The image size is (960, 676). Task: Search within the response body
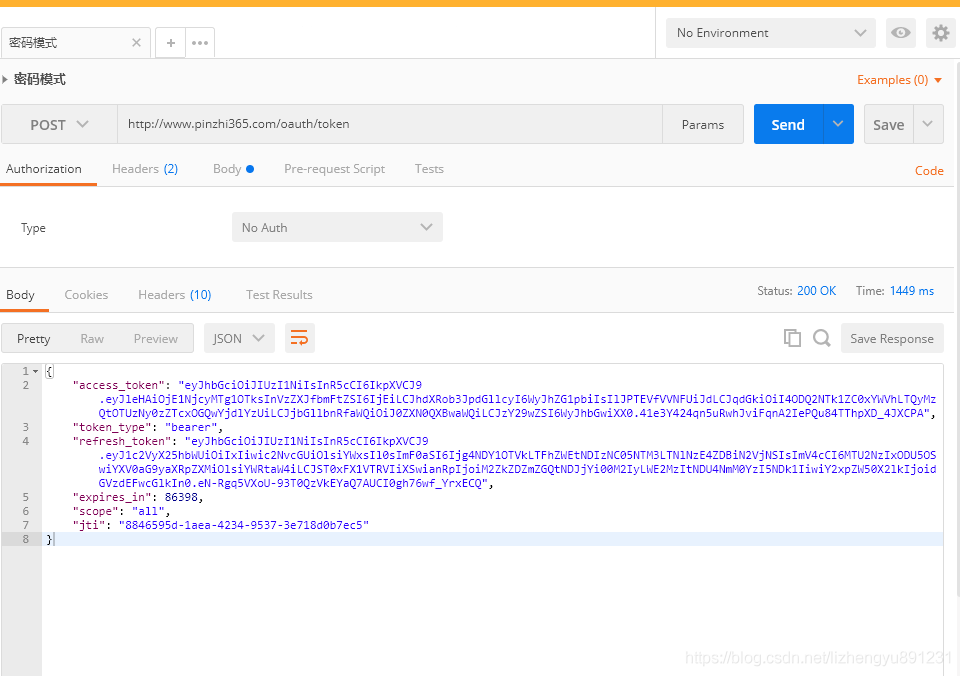pyautogui.click(x=822, y=338)
